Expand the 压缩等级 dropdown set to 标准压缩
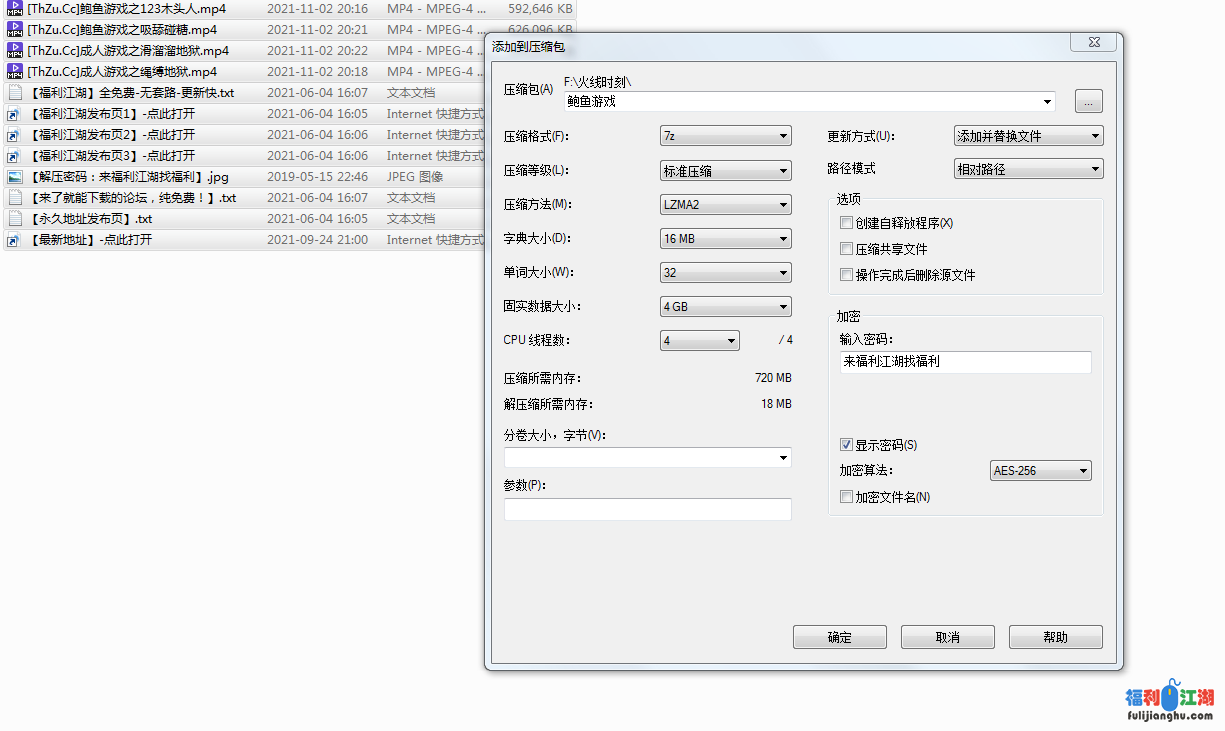Image resolution: width=1225 pixels, height=731 pixels. [725, 171]
